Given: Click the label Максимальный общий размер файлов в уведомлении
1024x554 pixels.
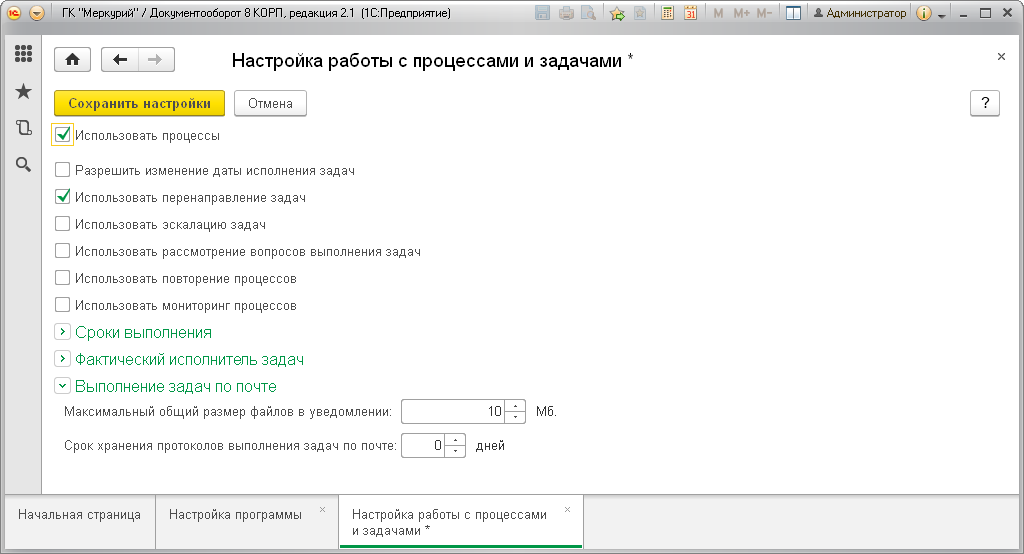Looking at the screenshot, I should [x=228, y=412].
